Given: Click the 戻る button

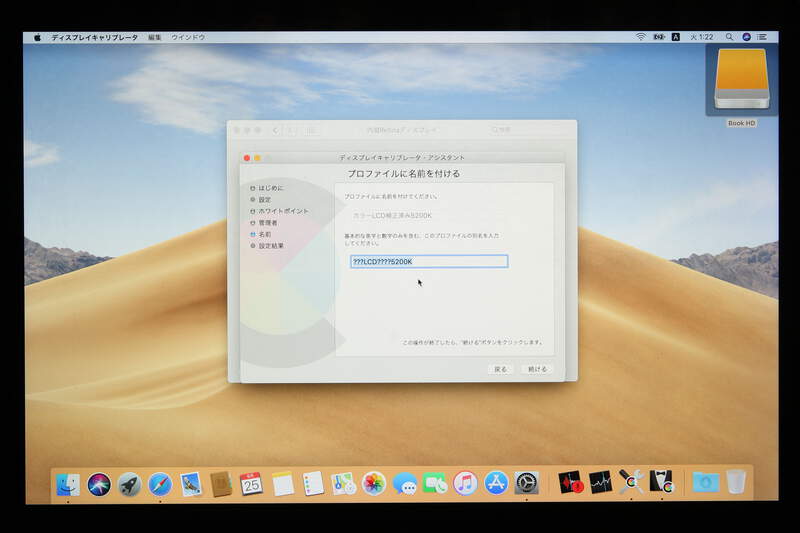Looking at the screenshot, I should 501,369.
